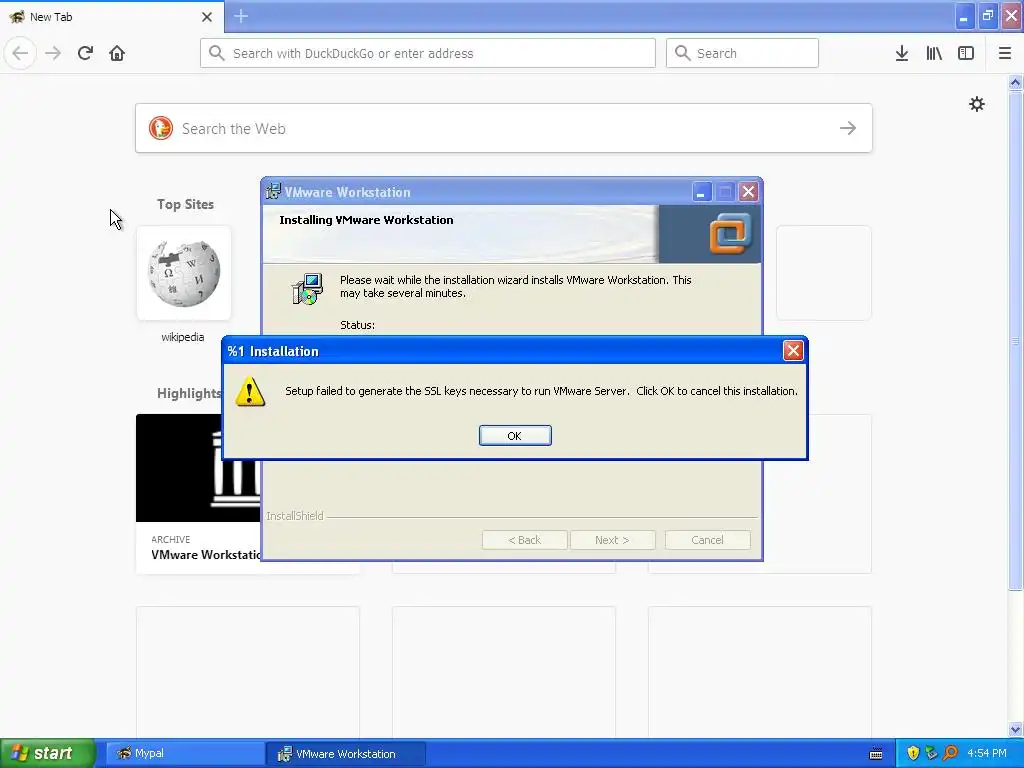This screenshot has height=768, width=1024.
Task: Click the magnifier tray icon
Action: tap(950, 753)
